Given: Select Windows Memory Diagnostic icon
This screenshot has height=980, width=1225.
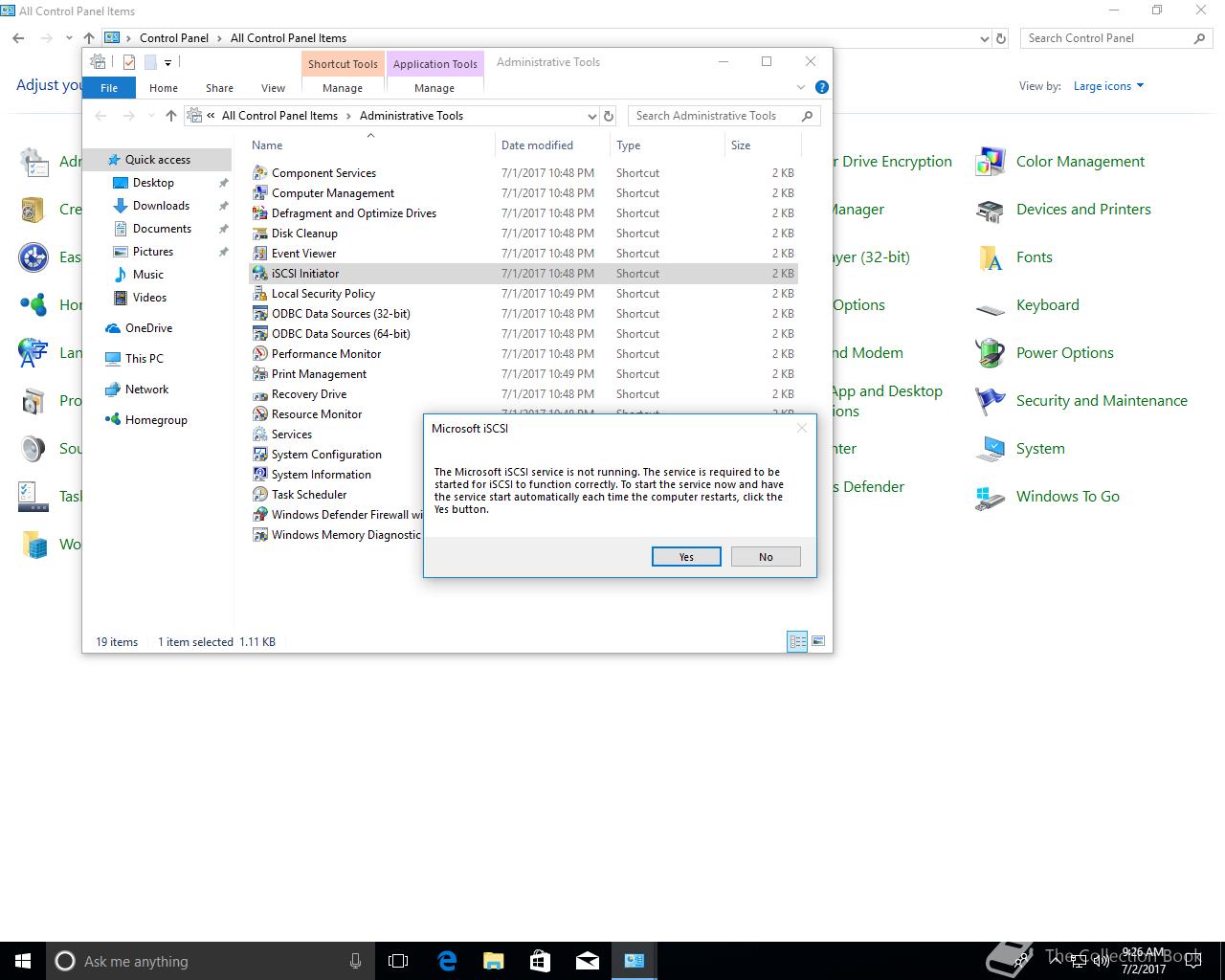Looking at the screenshot, I should click(x=259, y=535).
